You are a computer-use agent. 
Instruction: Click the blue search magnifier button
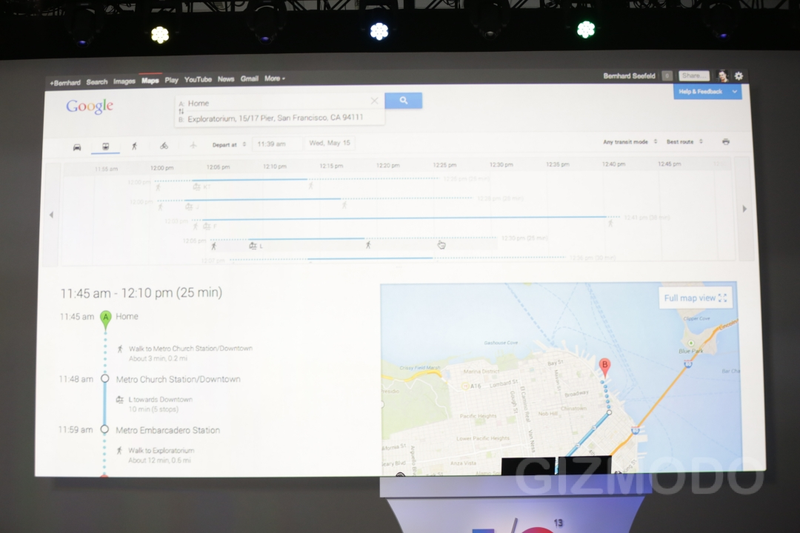(x=403, y=100)
